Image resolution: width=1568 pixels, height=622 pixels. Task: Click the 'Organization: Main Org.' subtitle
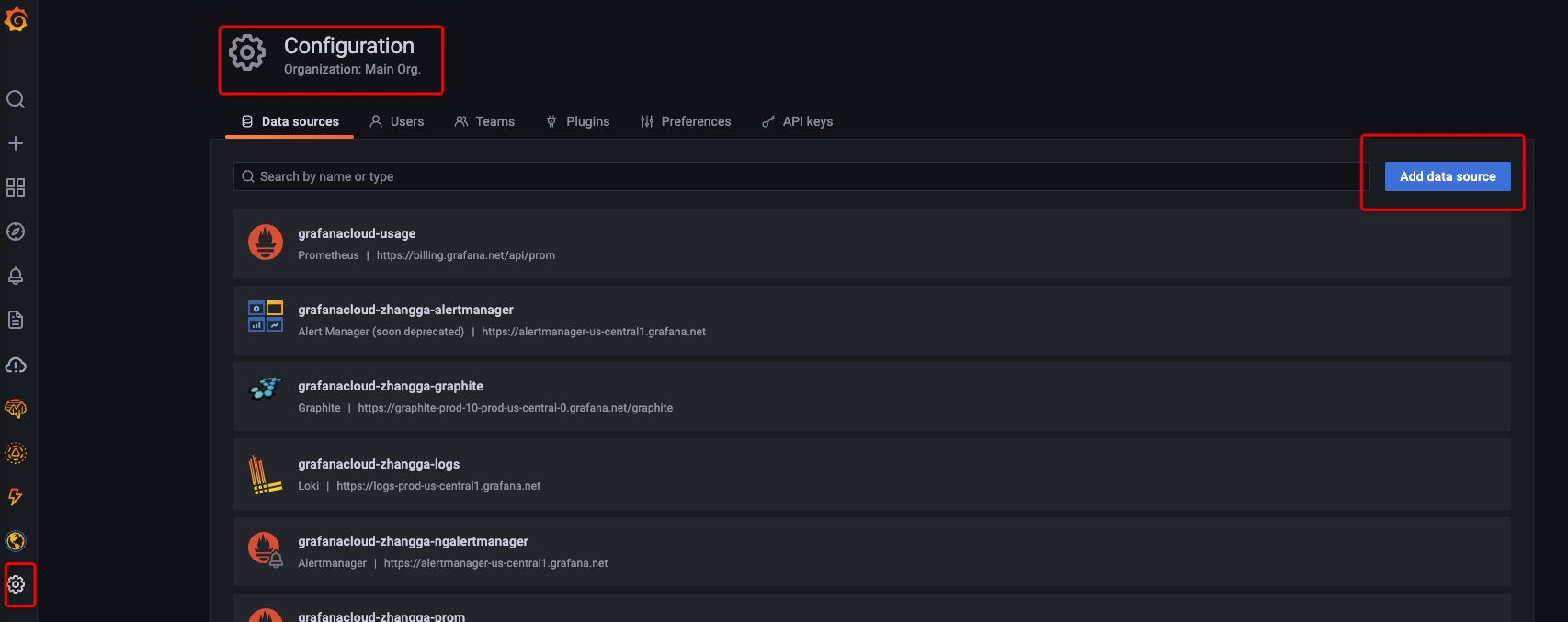352,69
